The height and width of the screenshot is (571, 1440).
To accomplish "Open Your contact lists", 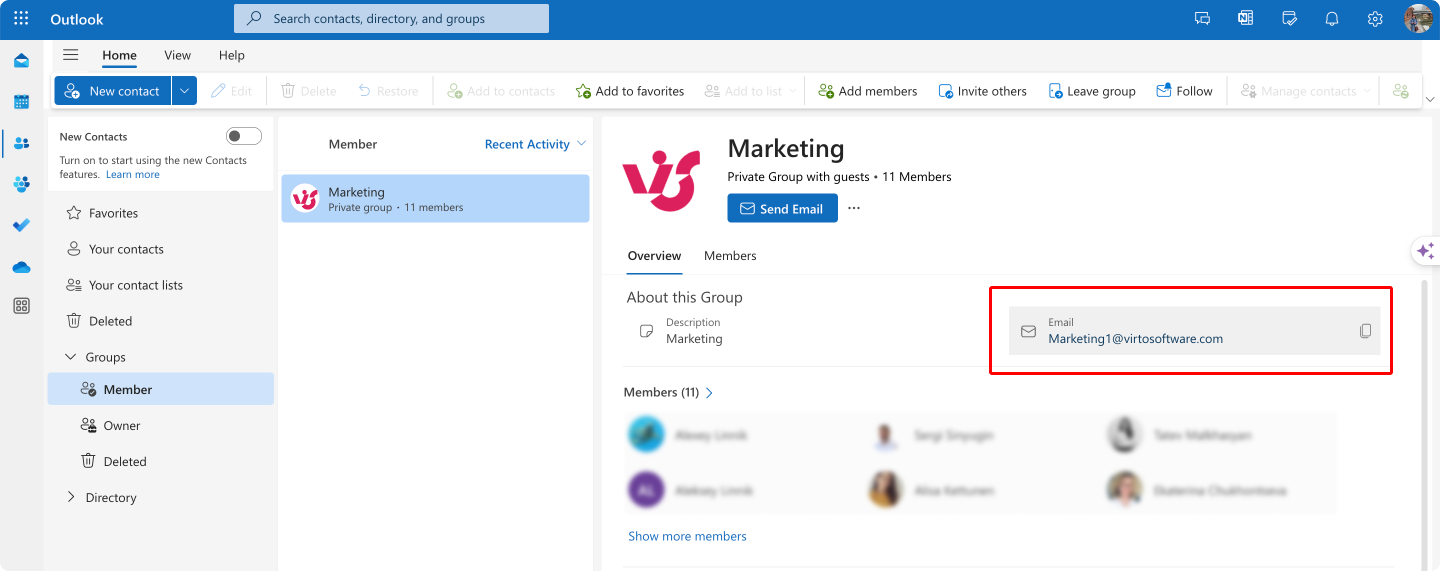I will pyautogui.click(x=160, y=285).
